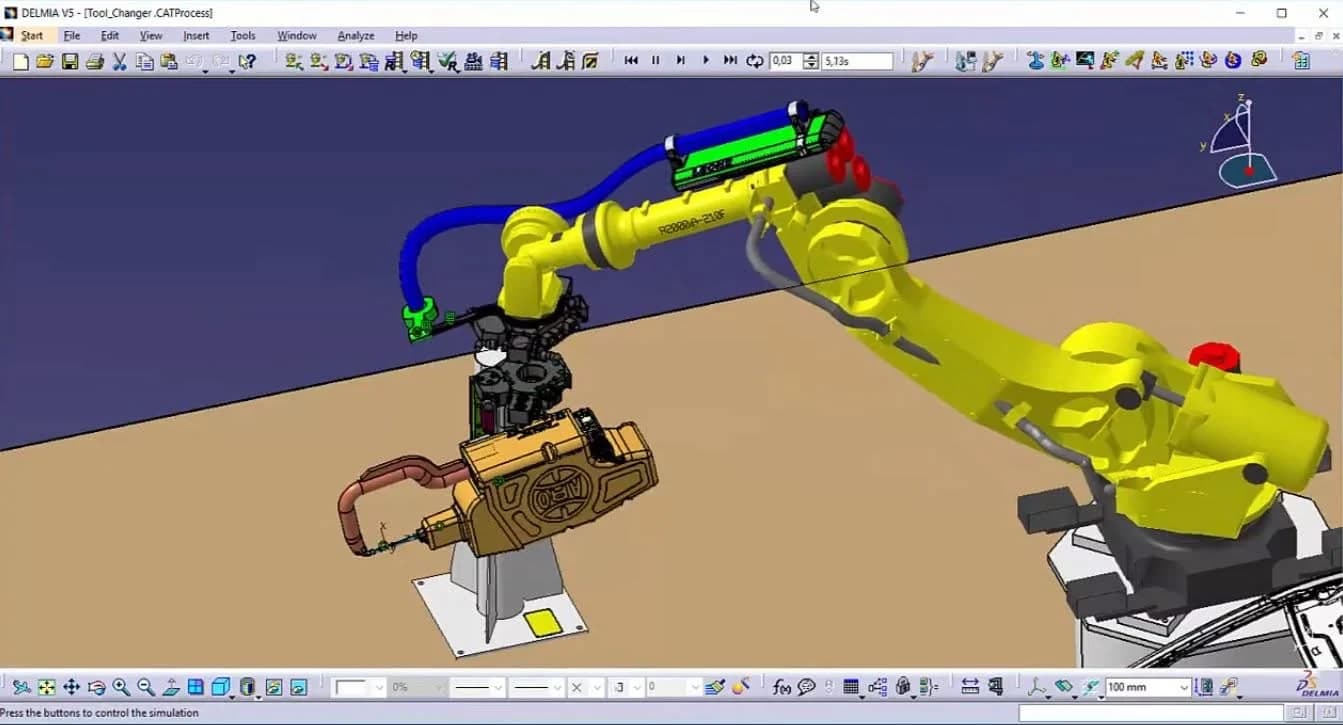Print using the printer icon
The height and width of the screenshot is (725, 1343).
coord(95,61)
